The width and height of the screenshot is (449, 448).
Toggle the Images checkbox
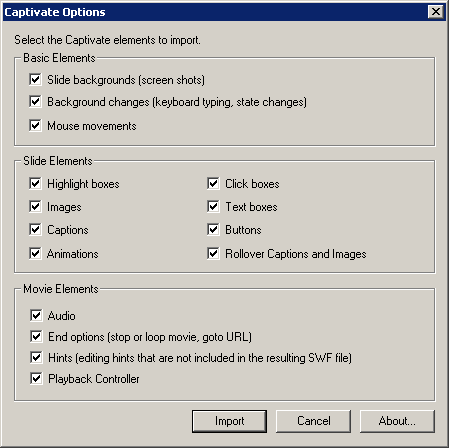35,207
